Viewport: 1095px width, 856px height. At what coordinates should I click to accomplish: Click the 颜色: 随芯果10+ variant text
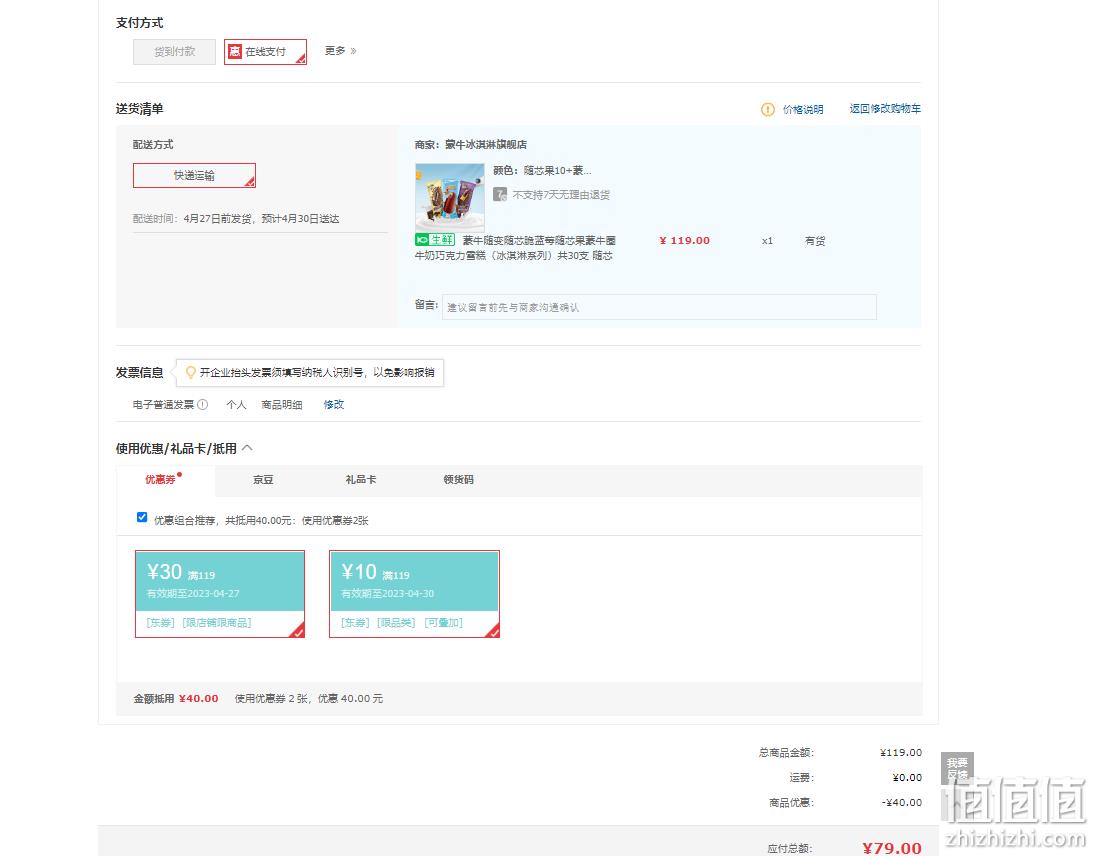[542, 170]
